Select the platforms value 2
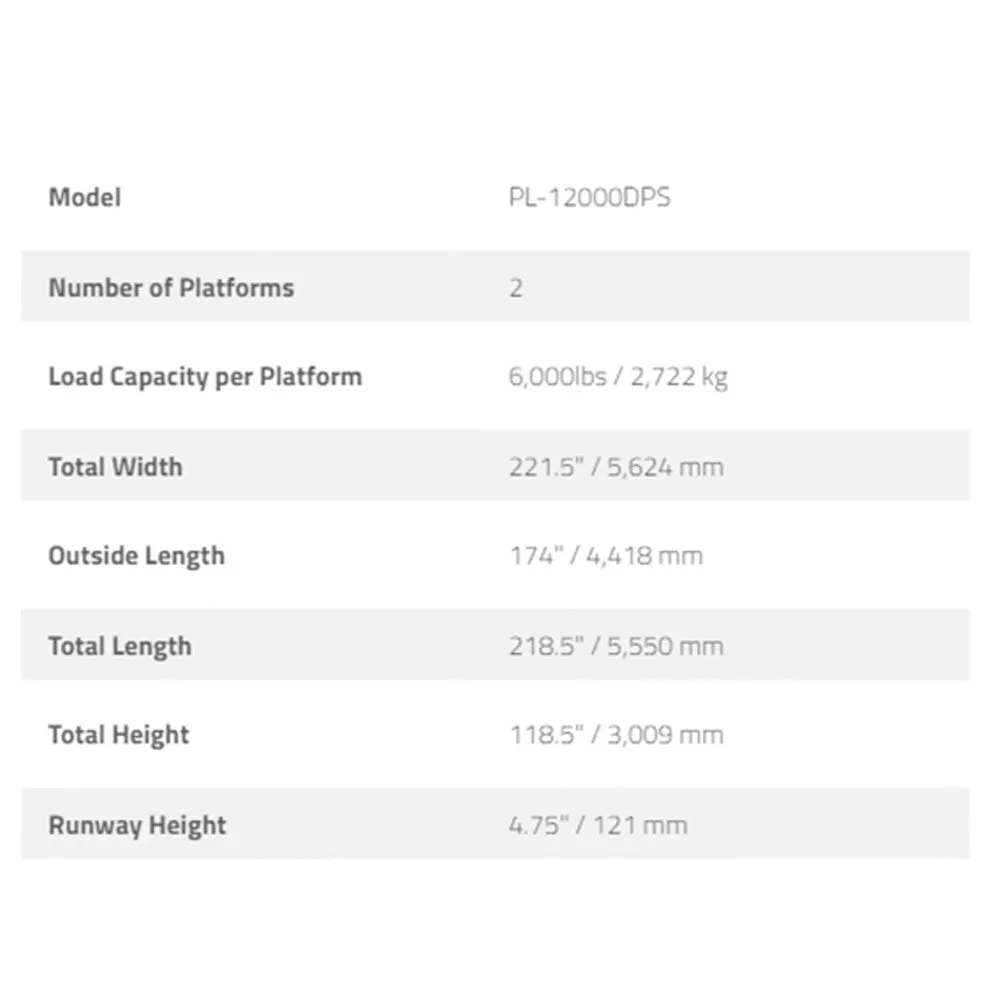Viewport: 1000px width, 1000px height. click(x=516, y=288)
